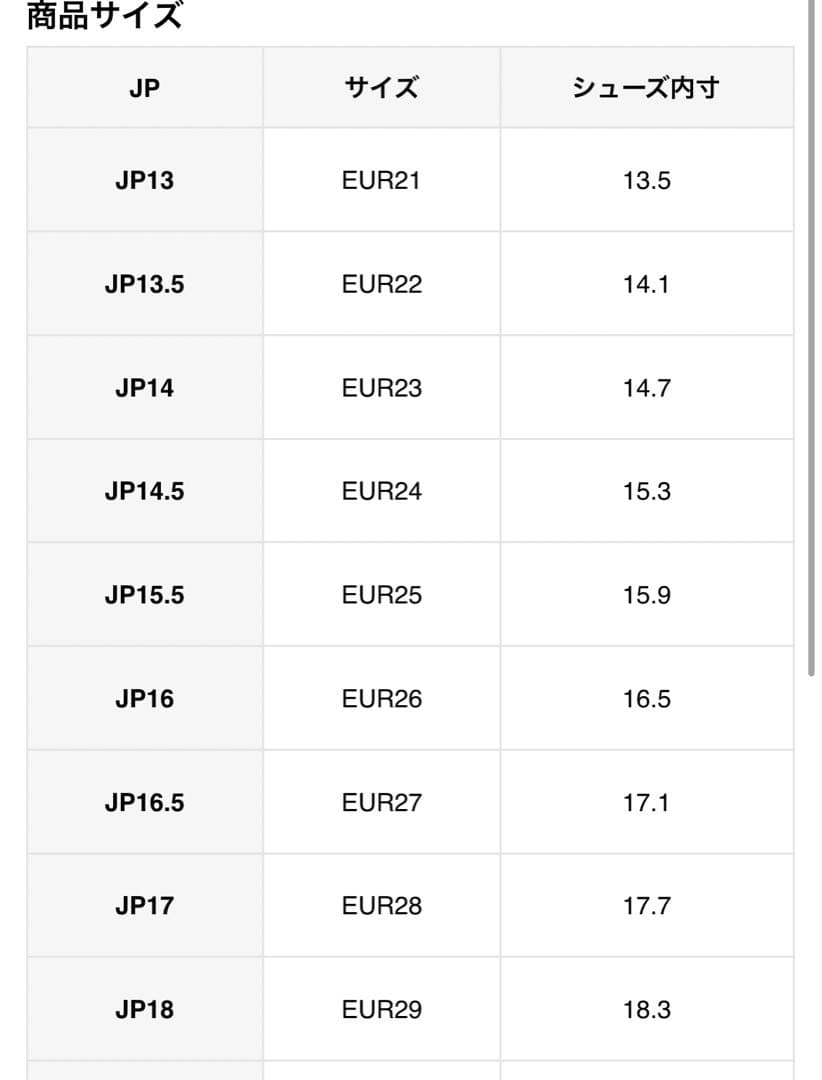Image resolution: width=822 pixels, height=1080 pixels.
Task: Select the JP16.5 row label
Action: point(144,802)
